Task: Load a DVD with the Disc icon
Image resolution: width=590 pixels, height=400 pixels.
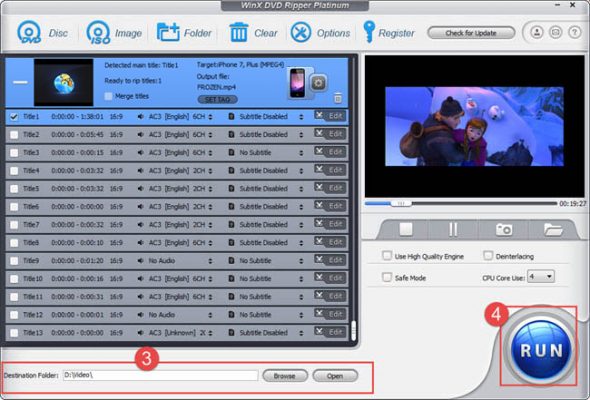Action: coord(29,32)
